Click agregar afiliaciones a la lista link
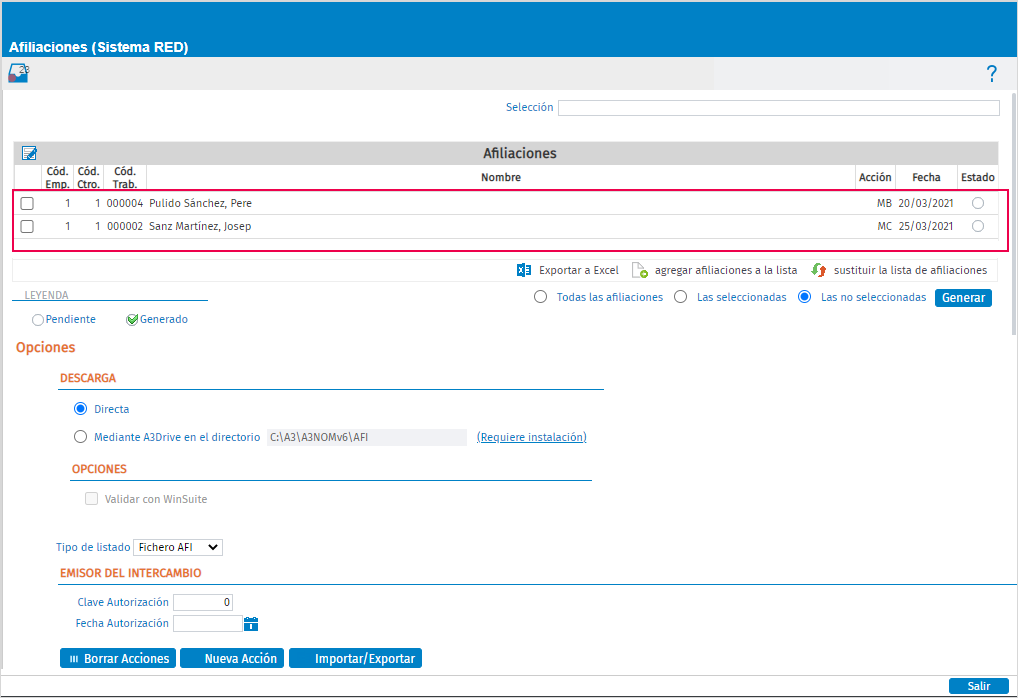This screenshot has height=698, width=1018. point(726,270)
